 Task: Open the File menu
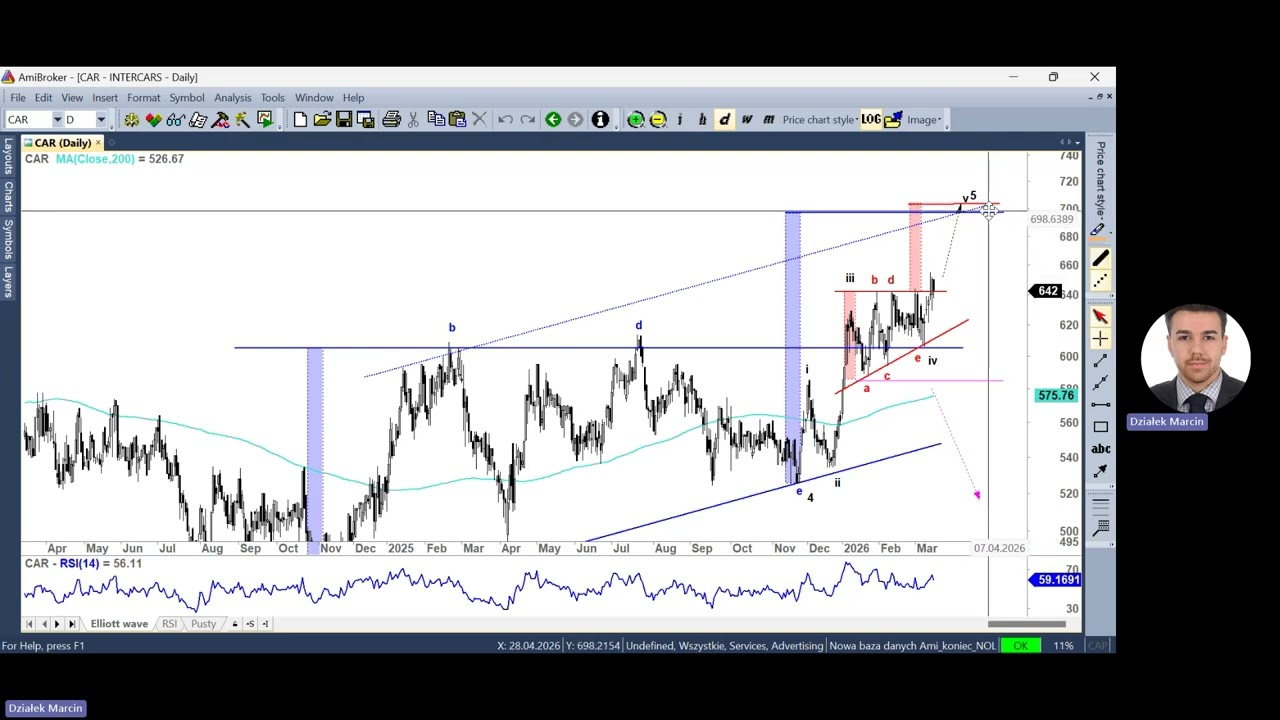(x=18, y=98)
